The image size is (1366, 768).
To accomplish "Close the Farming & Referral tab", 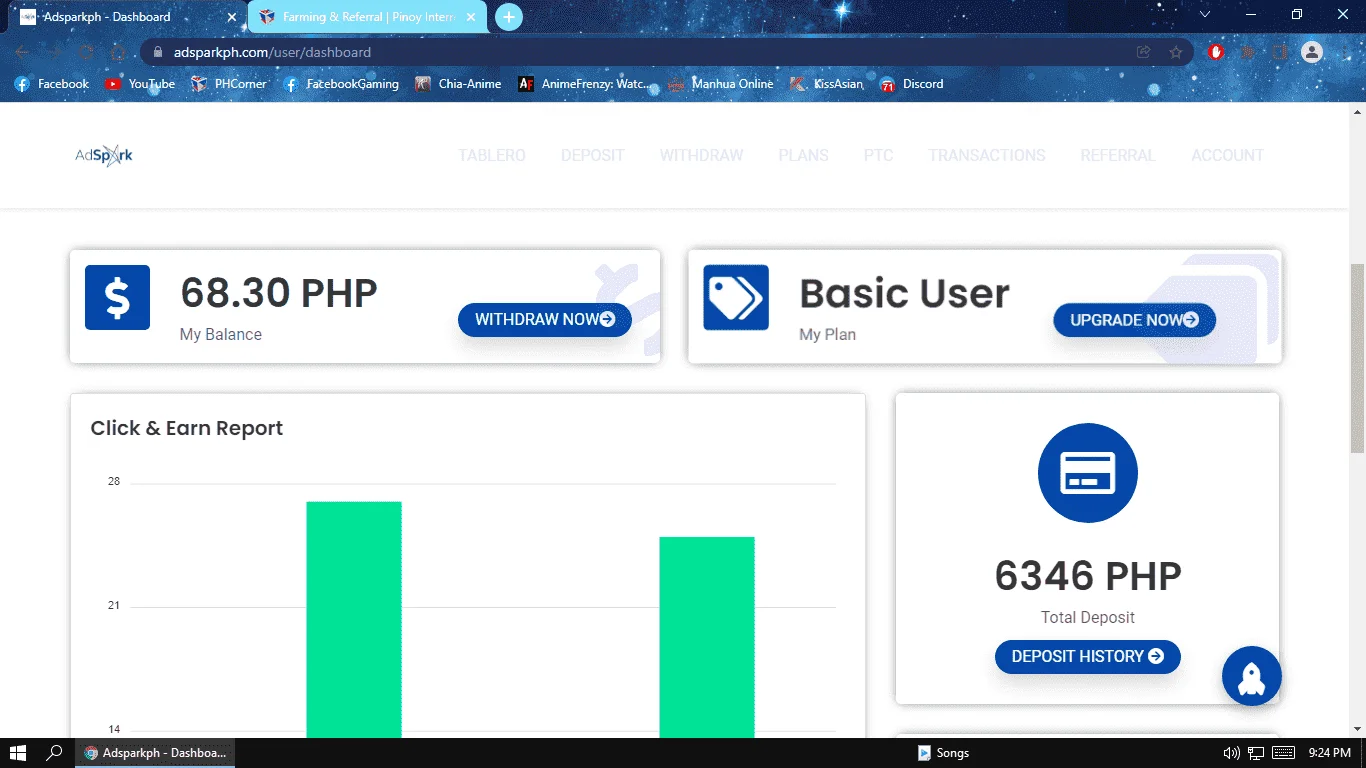I will click(471, 17).
